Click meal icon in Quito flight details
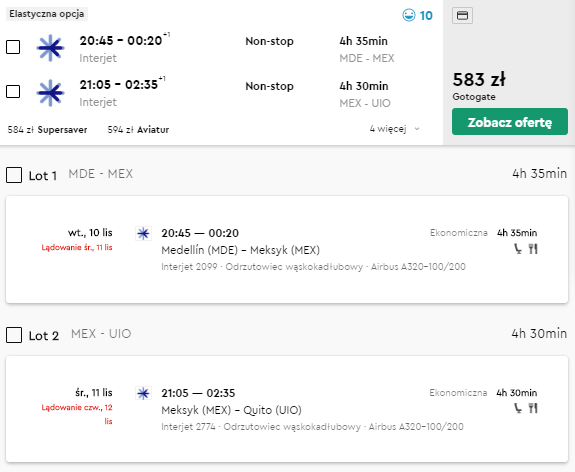 (533, 408)
